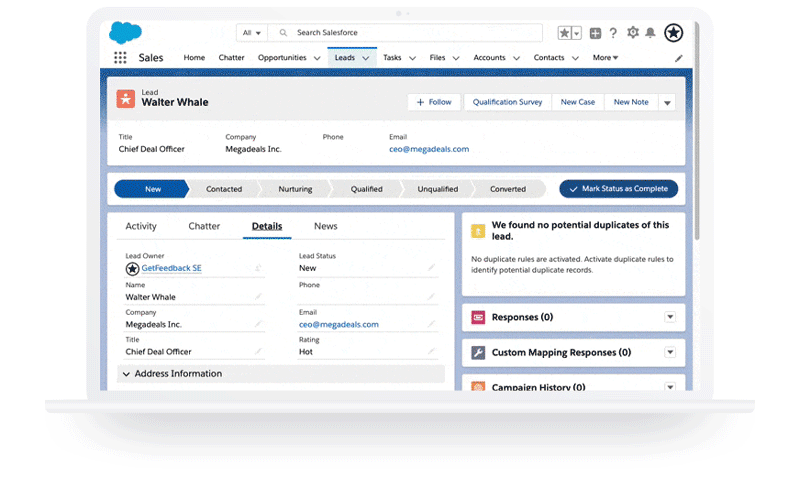Click the Follow button
The width and height of the screenshot is (800, 494).
pyautogui.click(x=434, y=102)
